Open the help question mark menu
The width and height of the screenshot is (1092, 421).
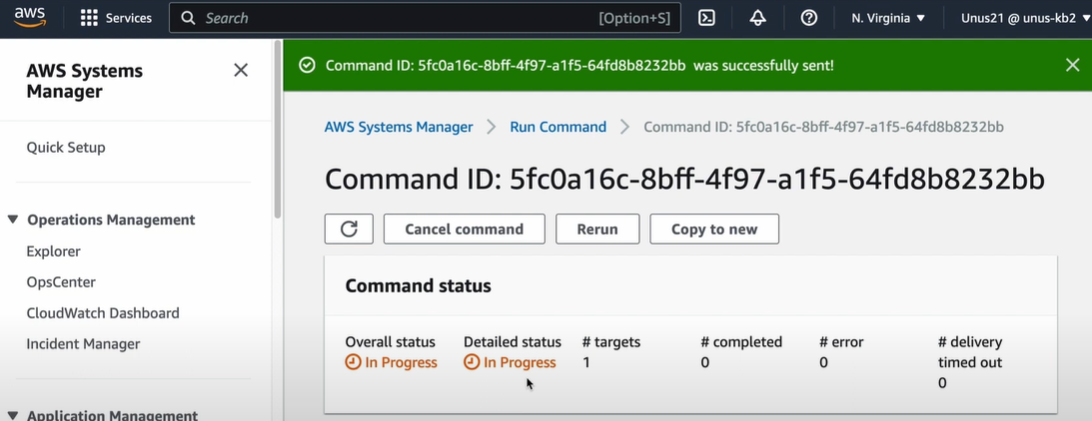click(809, 18)
